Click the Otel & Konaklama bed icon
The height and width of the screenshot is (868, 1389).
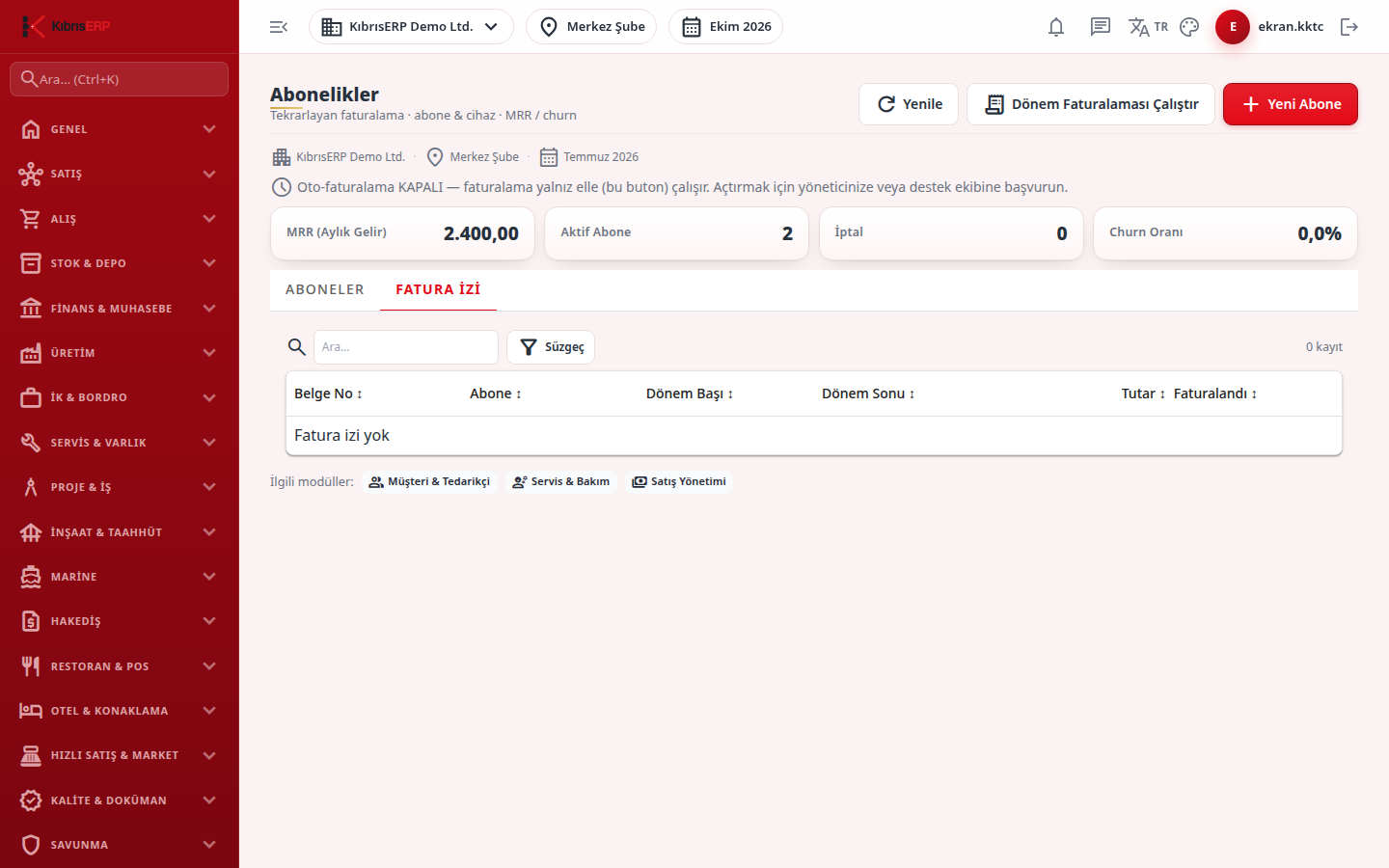[31, 711]
